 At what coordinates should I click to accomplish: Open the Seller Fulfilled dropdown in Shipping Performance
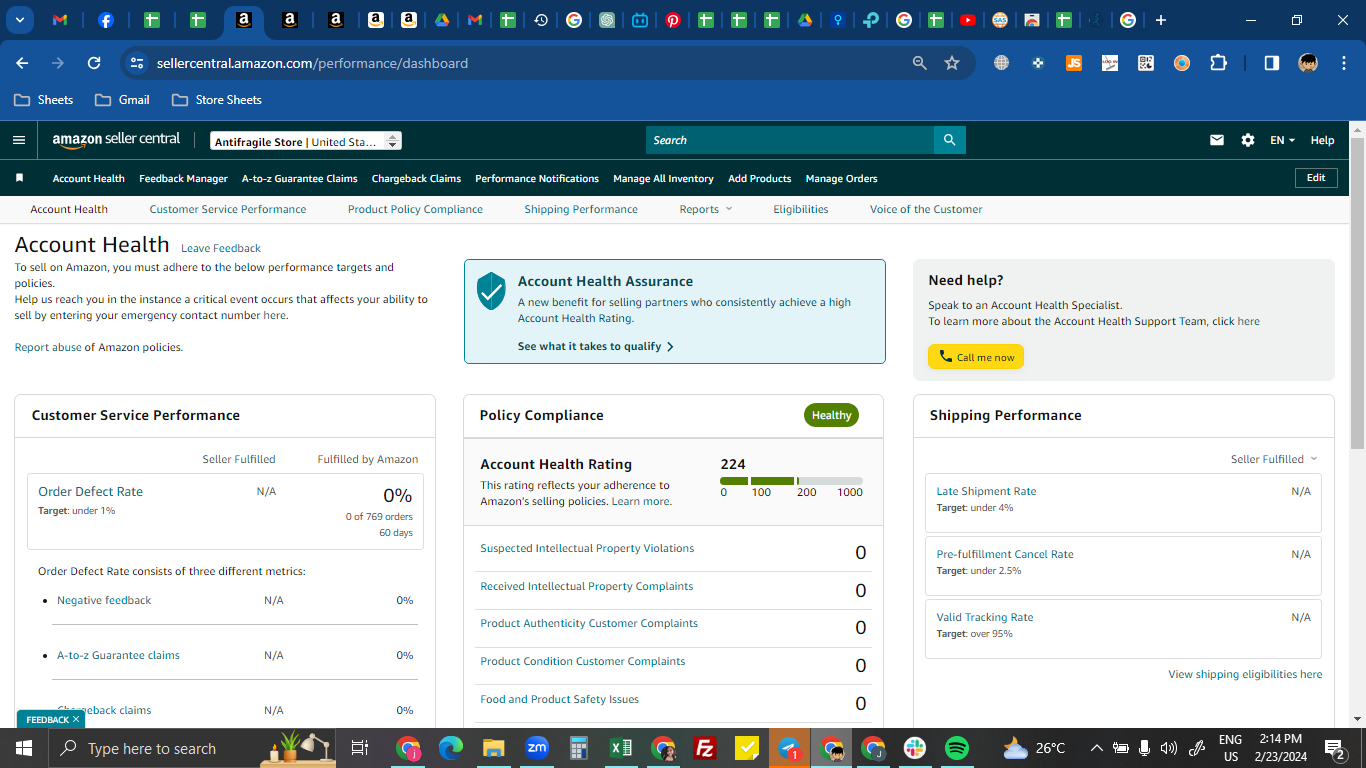point(1274,459)
